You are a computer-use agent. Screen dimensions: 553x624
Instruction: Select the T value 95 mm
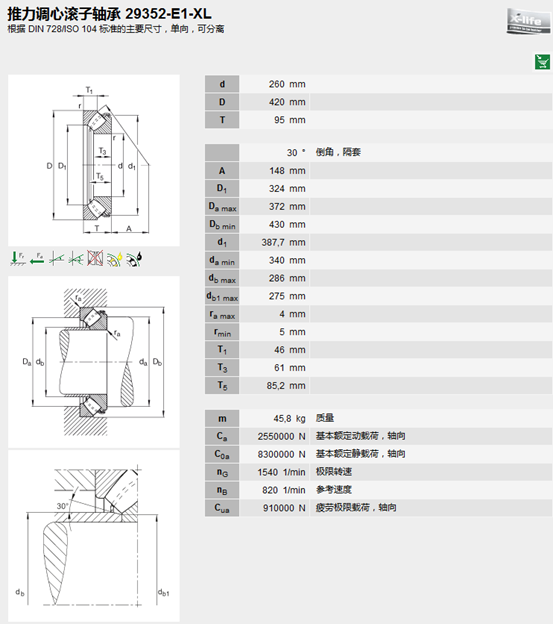point(290,120)
